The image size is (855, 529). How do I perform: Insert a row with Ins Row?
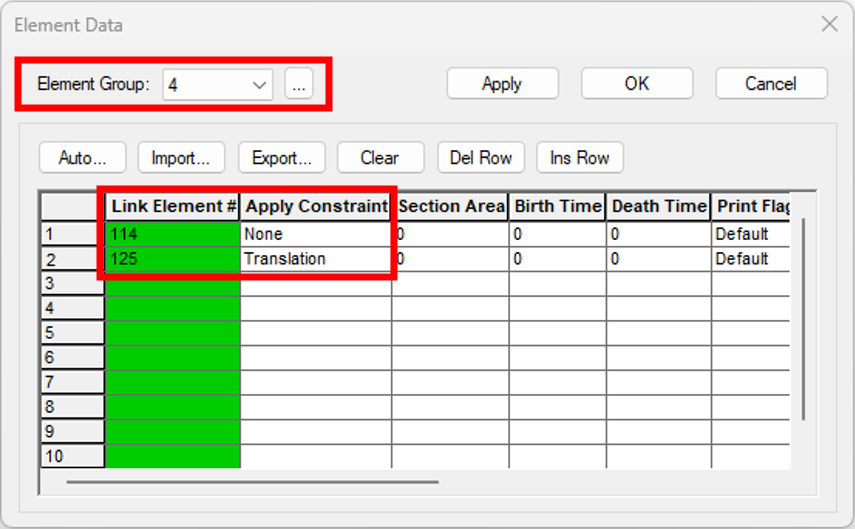[580, 158]
